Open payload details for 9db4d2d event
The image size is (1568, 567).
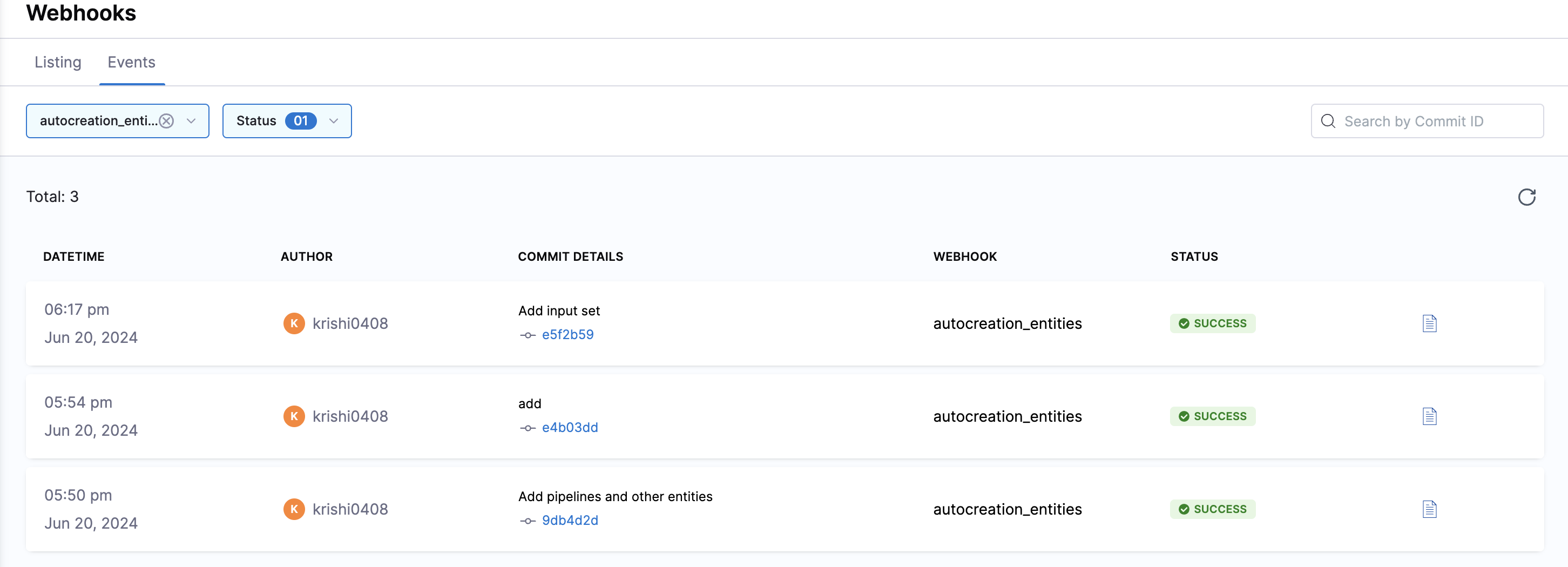(1429, 509)
